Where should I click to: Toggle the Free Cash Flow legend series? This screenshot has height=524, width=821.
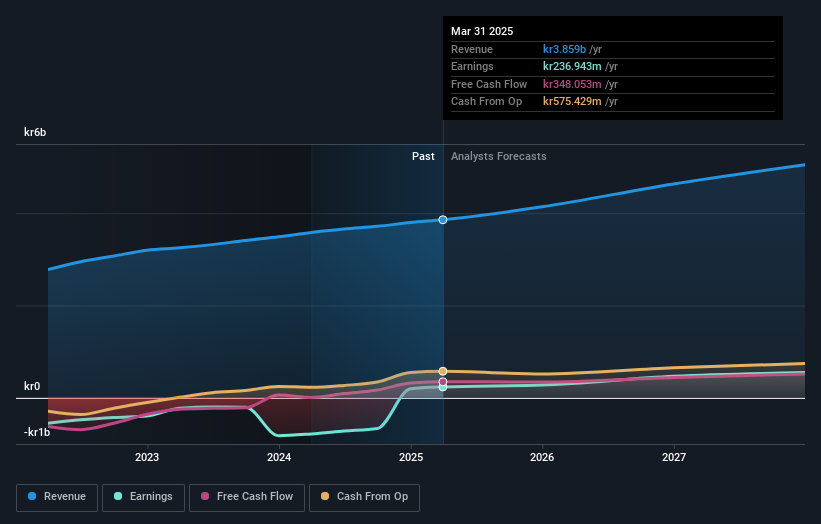[247, 497]
